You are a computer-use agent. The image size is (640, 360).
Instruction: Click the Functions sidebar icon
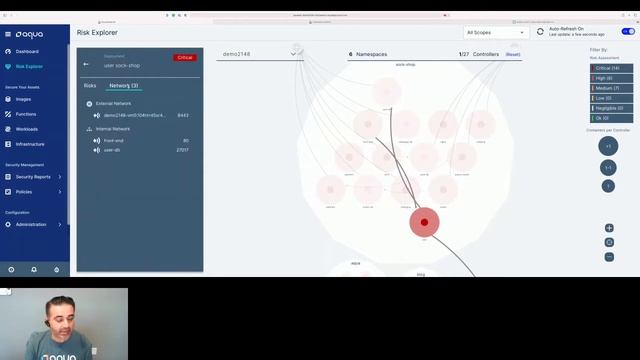click(x=8, y=114)
